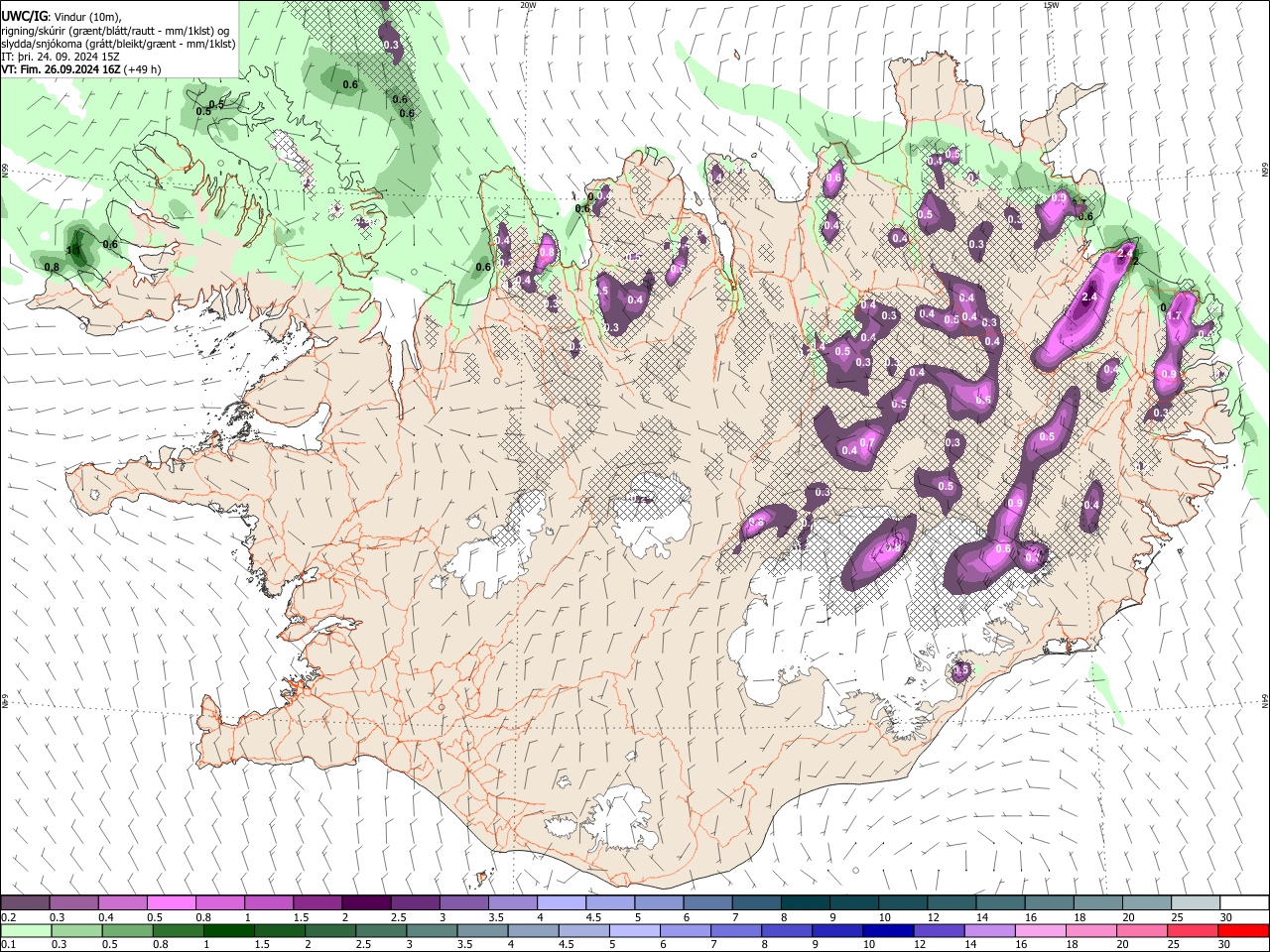Screen dimensions: 1270x952
Task: Select the lower-row swatch labeled 4
Action: (533, 930)
